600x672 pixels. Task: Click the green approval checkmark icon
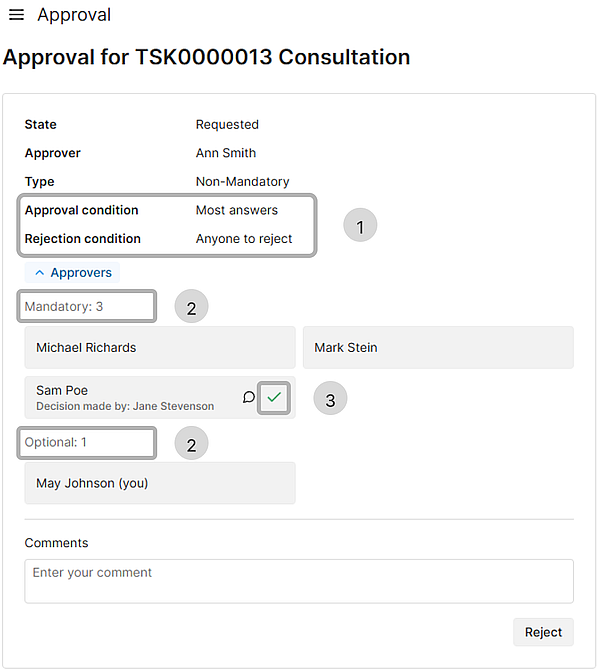tap(274, 397)
